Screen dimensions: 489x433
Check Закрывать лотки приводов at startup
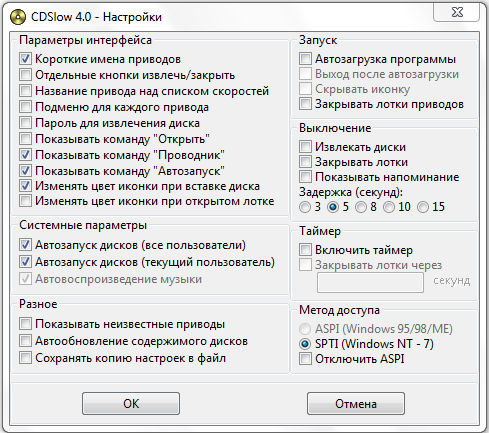305,104
